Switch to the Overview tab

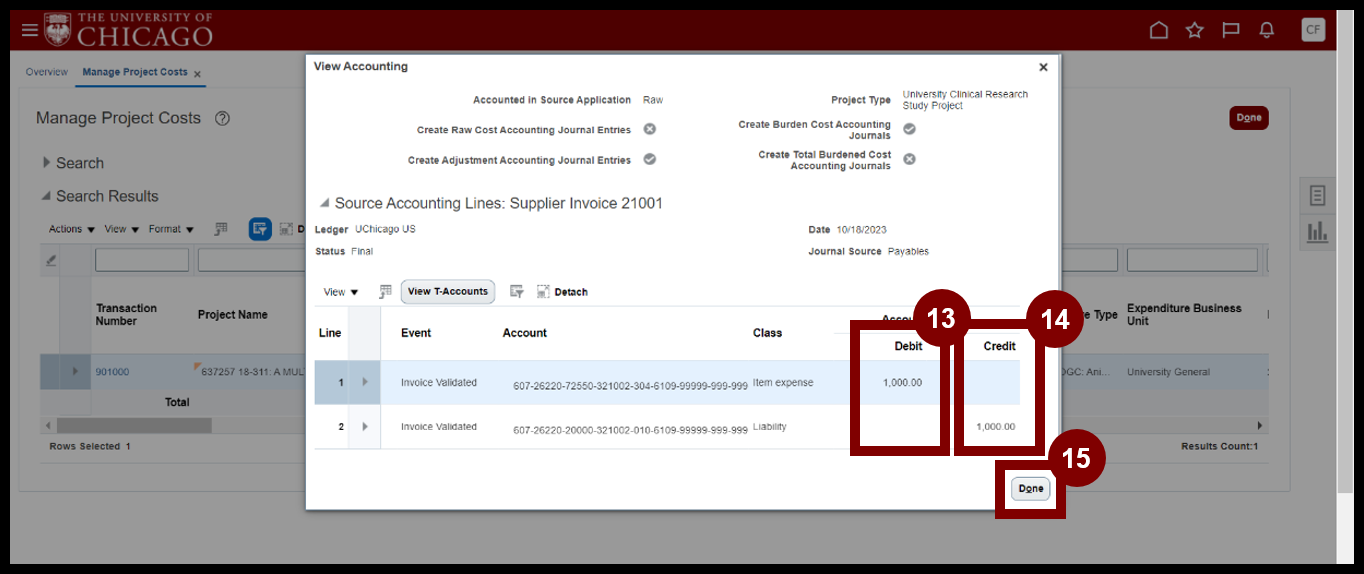click(x=47, y=72)
